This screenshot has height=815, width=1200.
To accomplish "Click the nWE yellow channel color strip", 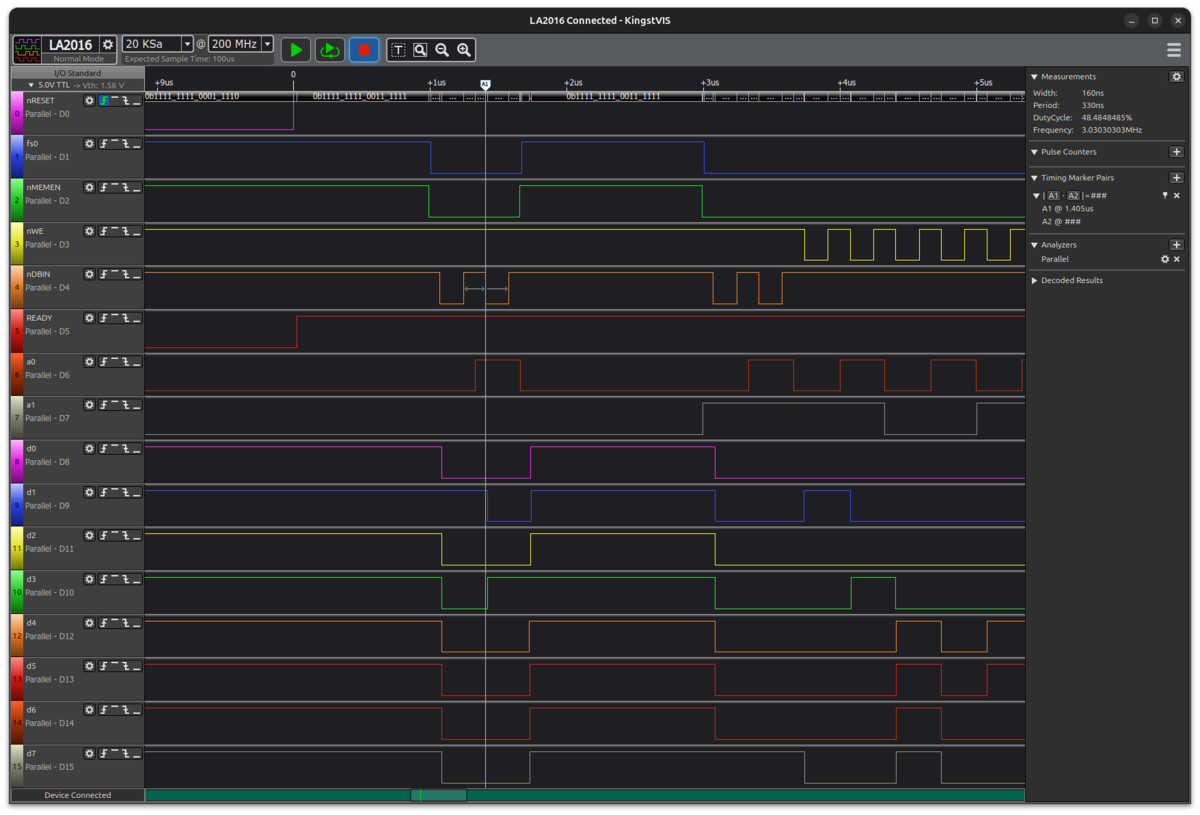I will point(16,244).
